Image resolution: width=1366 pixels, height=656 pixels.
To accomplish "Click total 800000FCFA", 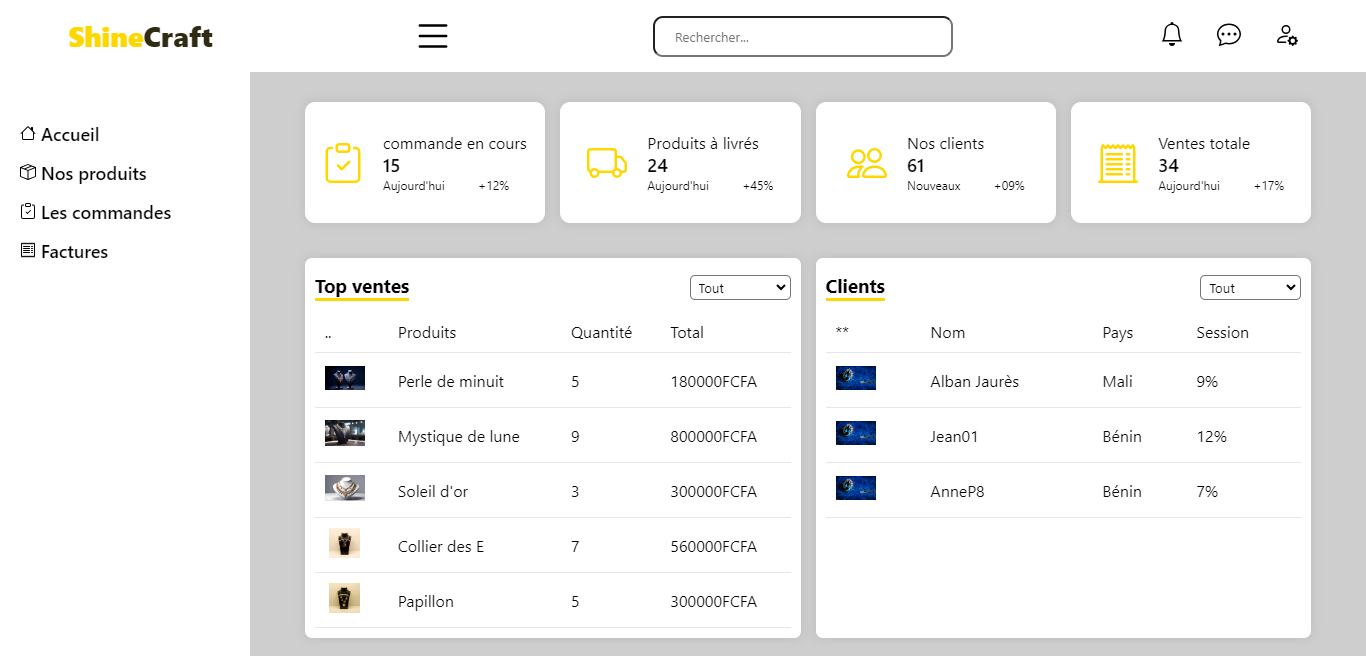I will pos(714,437).
